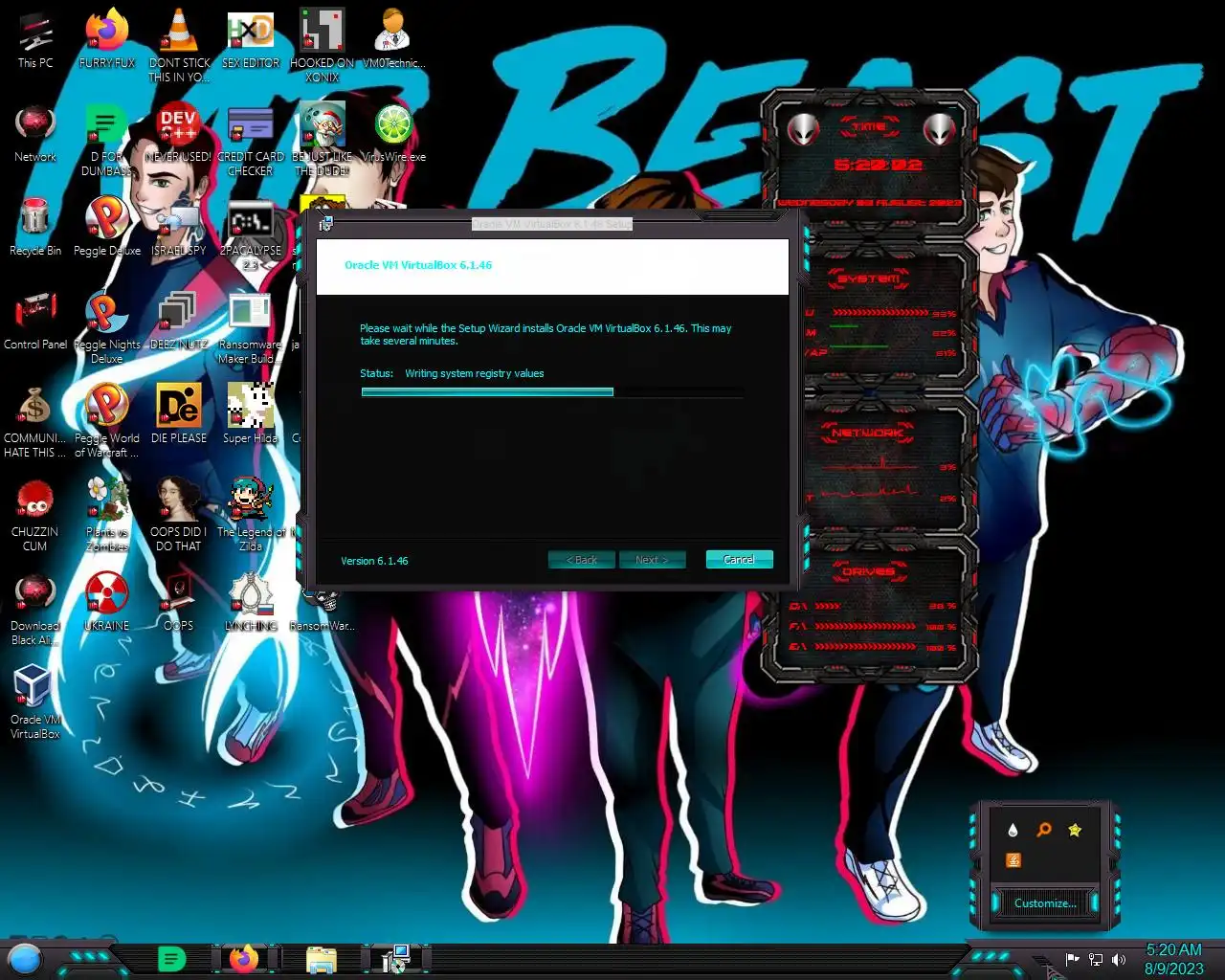Image resolution: width=1225 pixels, height=980 pixels.
Task: Open the setup window title bar icon
Action: [325, 224]
